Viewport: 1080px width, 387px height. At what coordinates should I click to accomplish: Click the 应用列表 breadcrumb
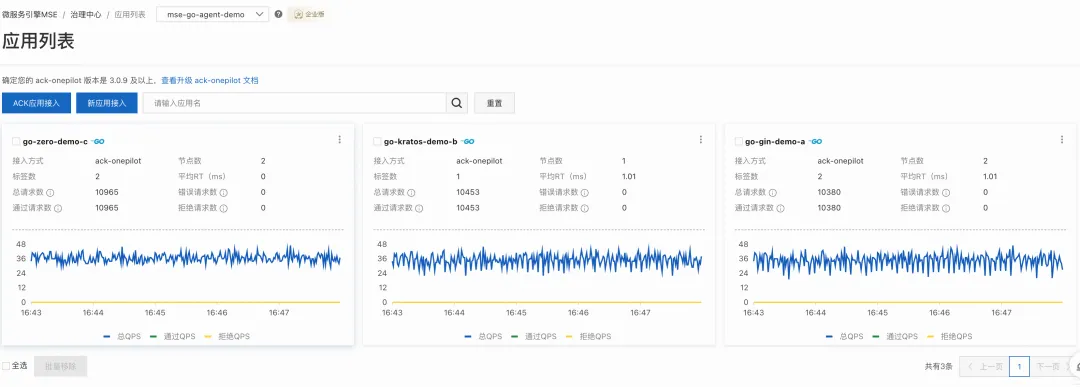pyautogui.click(x=129, y=14)
